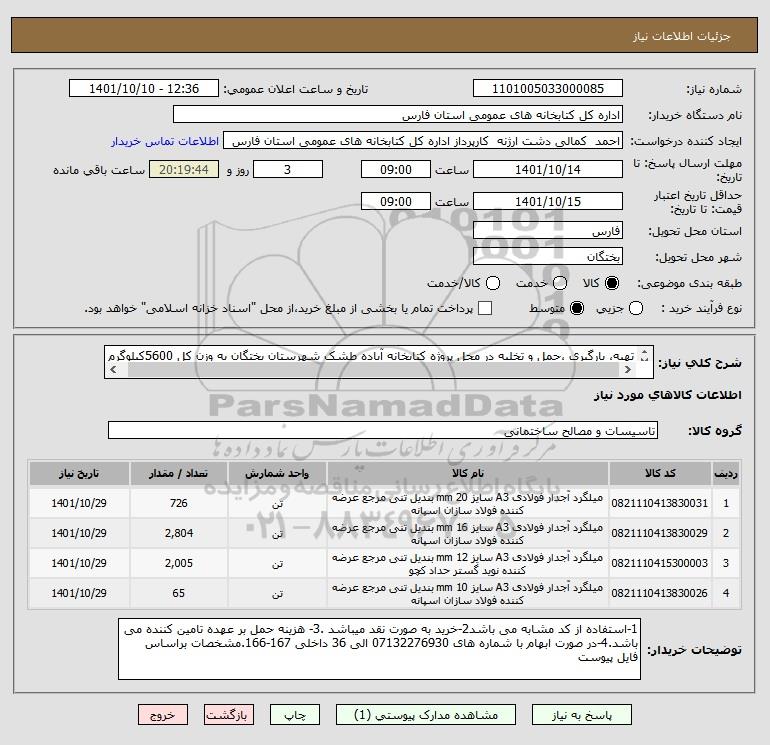Click the خروج exit button
The image size is (770, 745).
(x=163, y=715)
